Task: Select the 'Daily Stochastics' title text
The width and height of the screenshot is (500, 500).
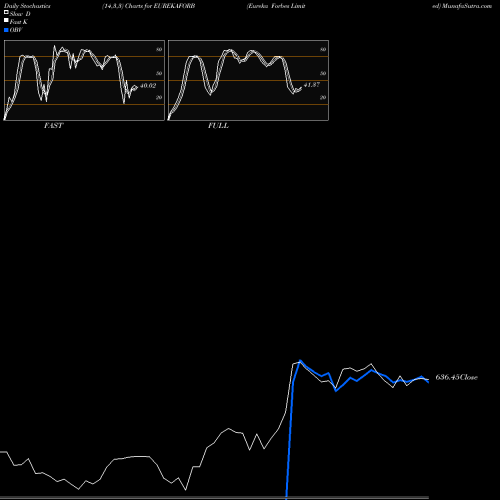Action: coord(27,6)
